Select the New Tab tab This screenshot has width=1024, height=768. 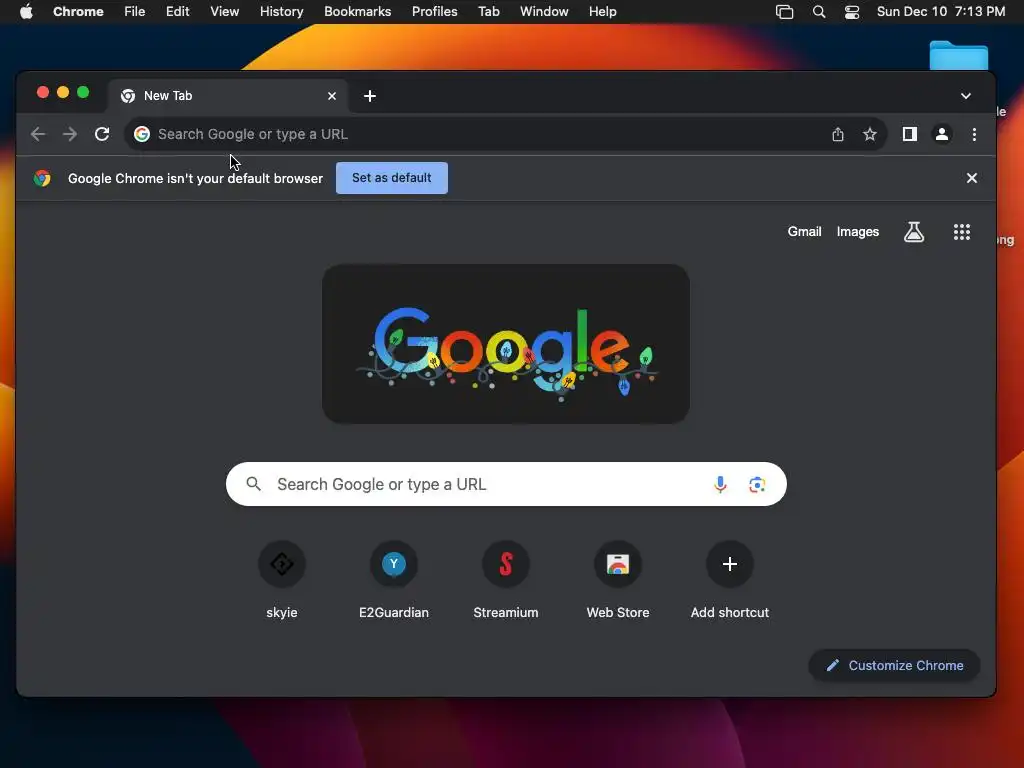[228, 96]
